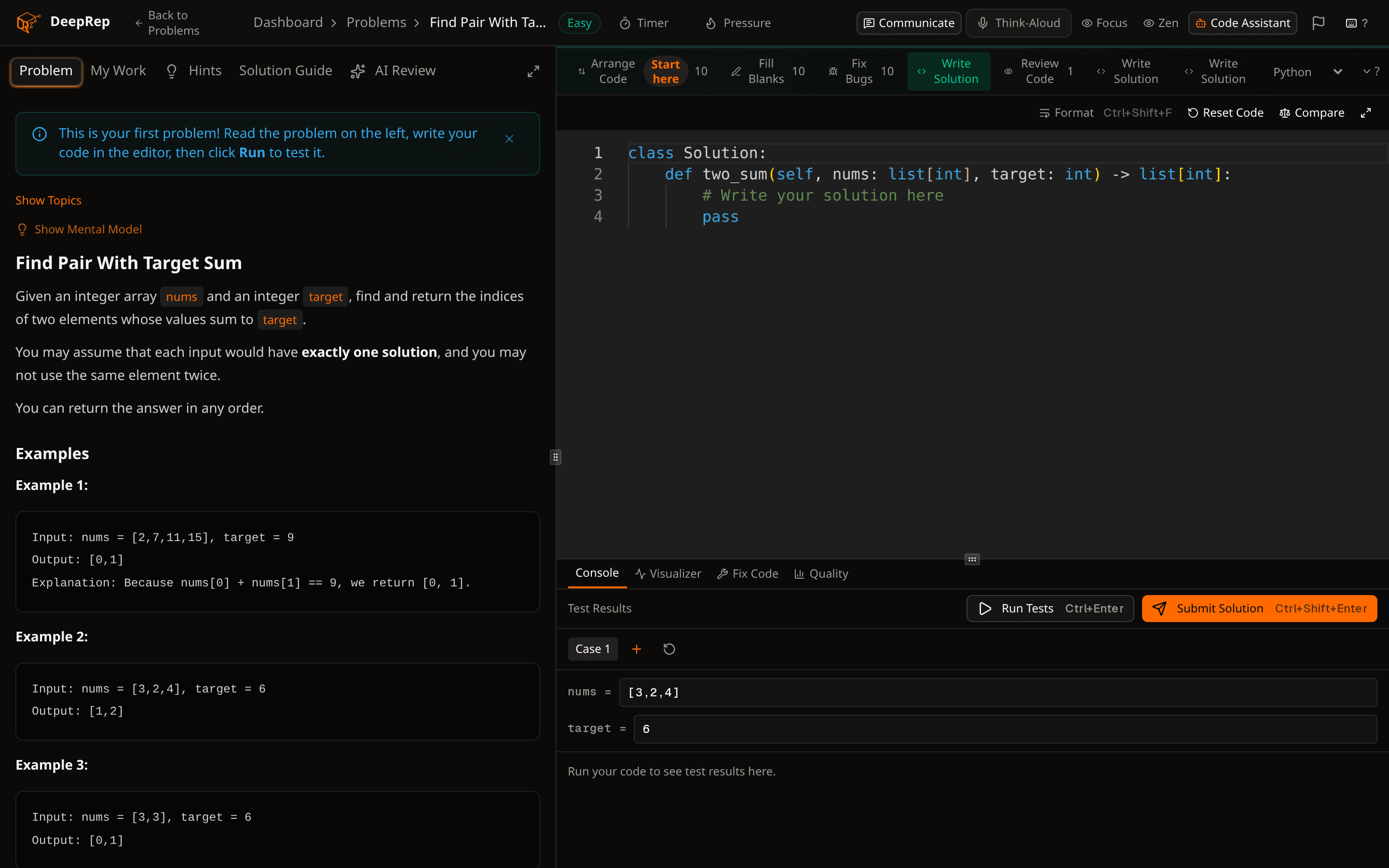The width and height of the screenshot is (1389, 868).
Task: Click the code editor line 4 pass
Action: pos(721,217)
